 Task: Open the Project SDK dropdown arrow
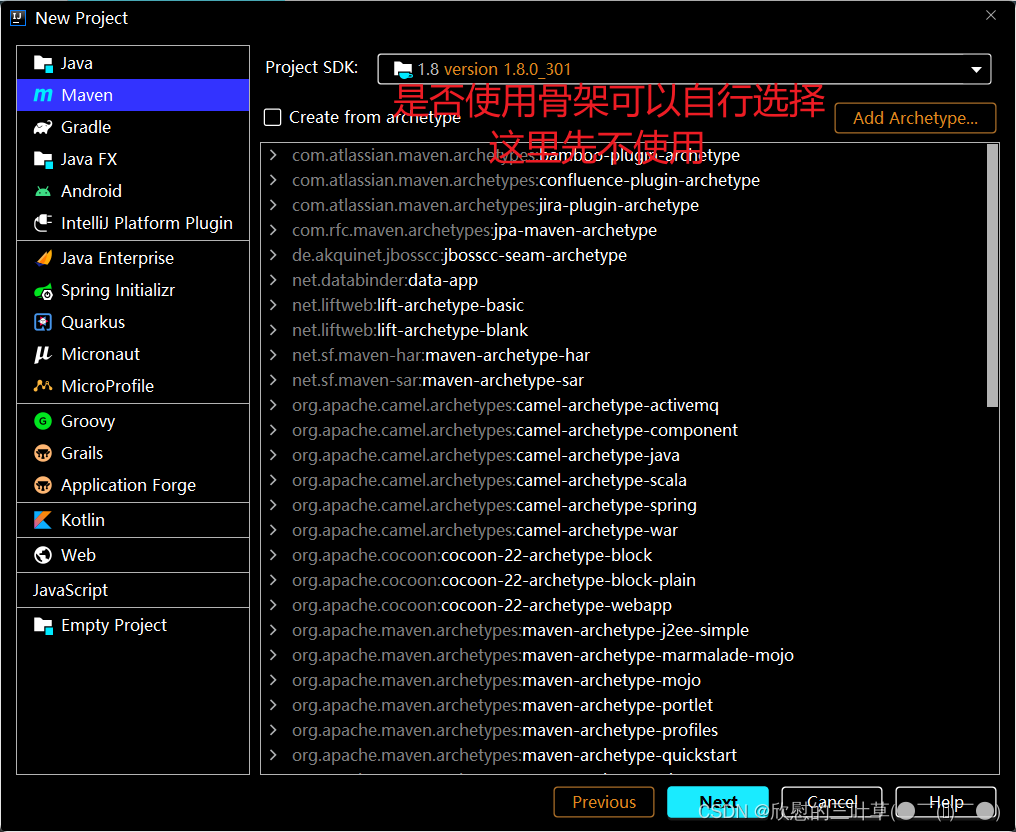pos(976,69)
